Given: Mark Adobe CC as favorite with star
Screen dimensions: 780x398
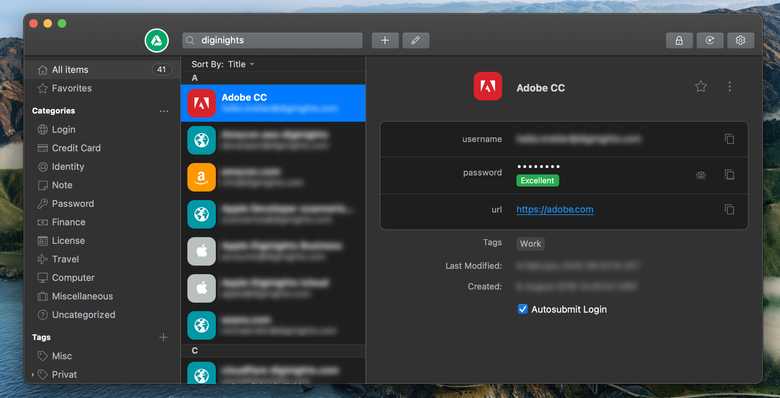Looking at the screenshot, I should [701, 87].
